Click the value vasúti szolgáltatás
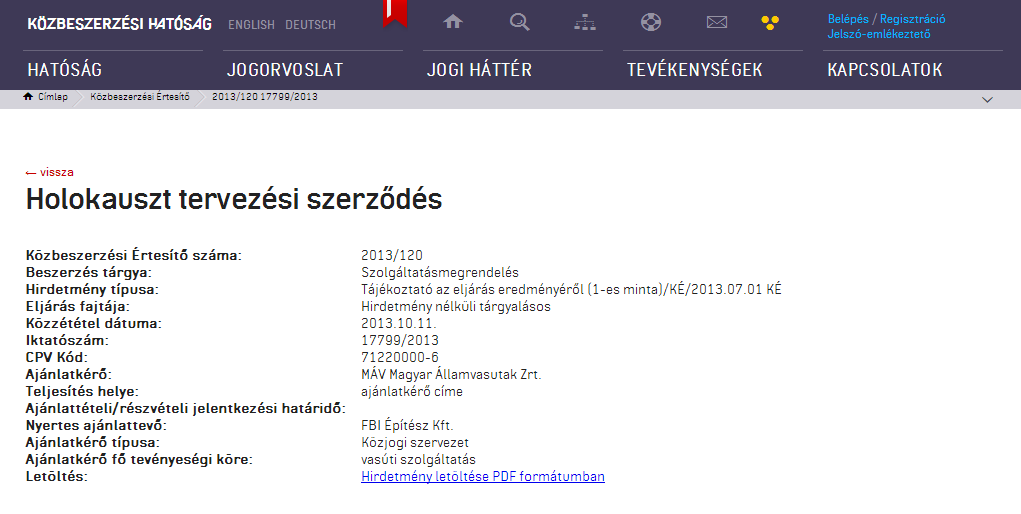1021x514 pixels. coord(419,459)
